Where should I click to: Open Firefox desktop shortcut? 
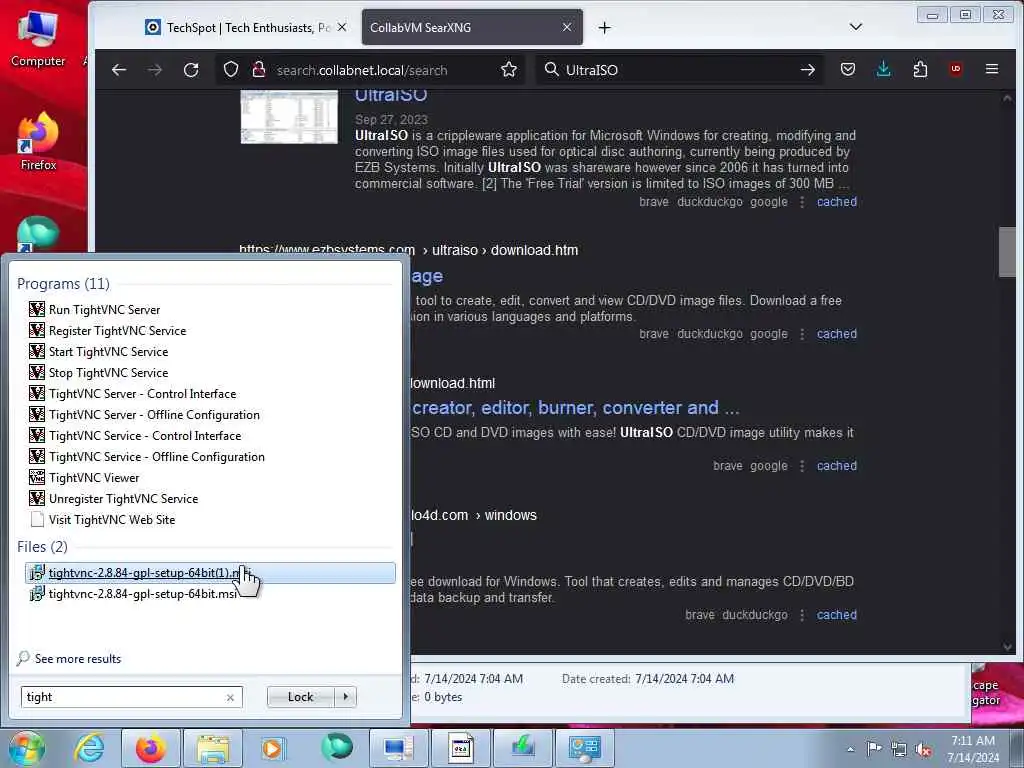pyautogui.click(x=38, y=141)
